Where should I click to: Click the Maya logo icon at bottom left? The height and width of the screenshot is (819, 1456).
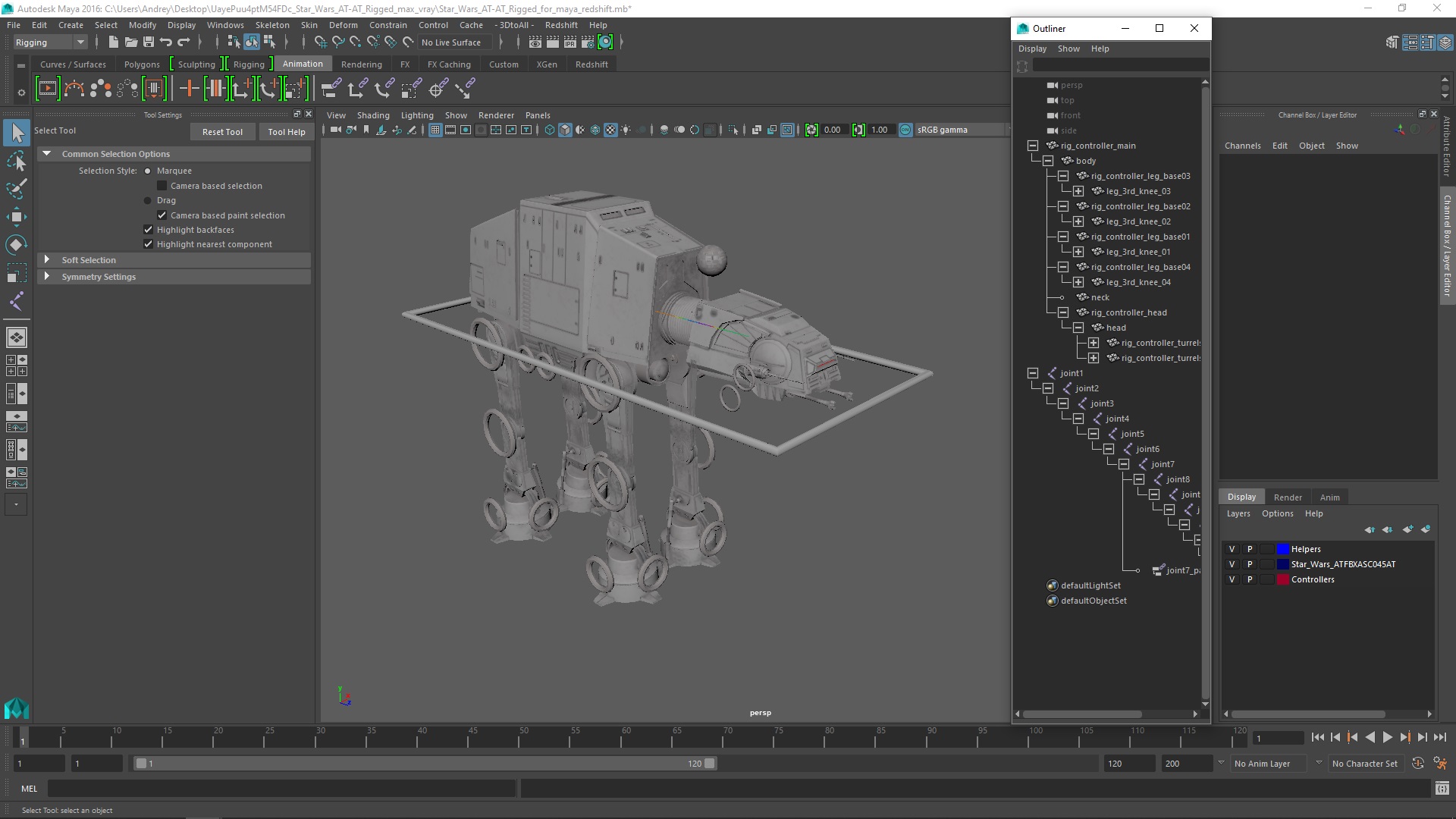tap(17, 708)
